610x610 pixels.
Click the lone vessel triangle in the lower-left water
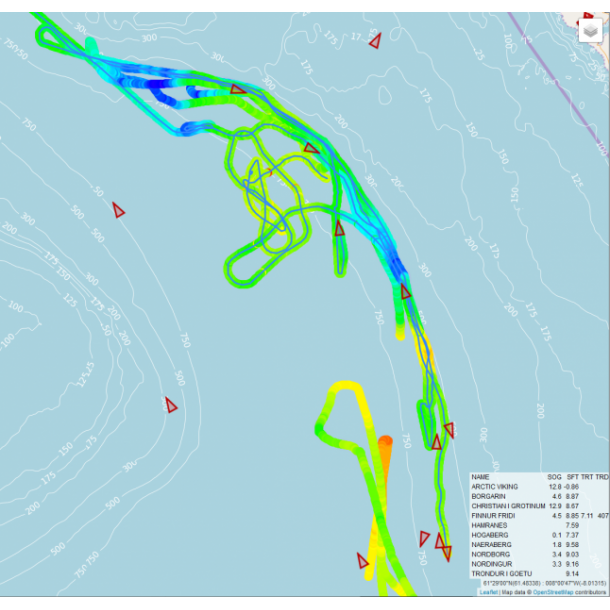(x=171, y=405)
